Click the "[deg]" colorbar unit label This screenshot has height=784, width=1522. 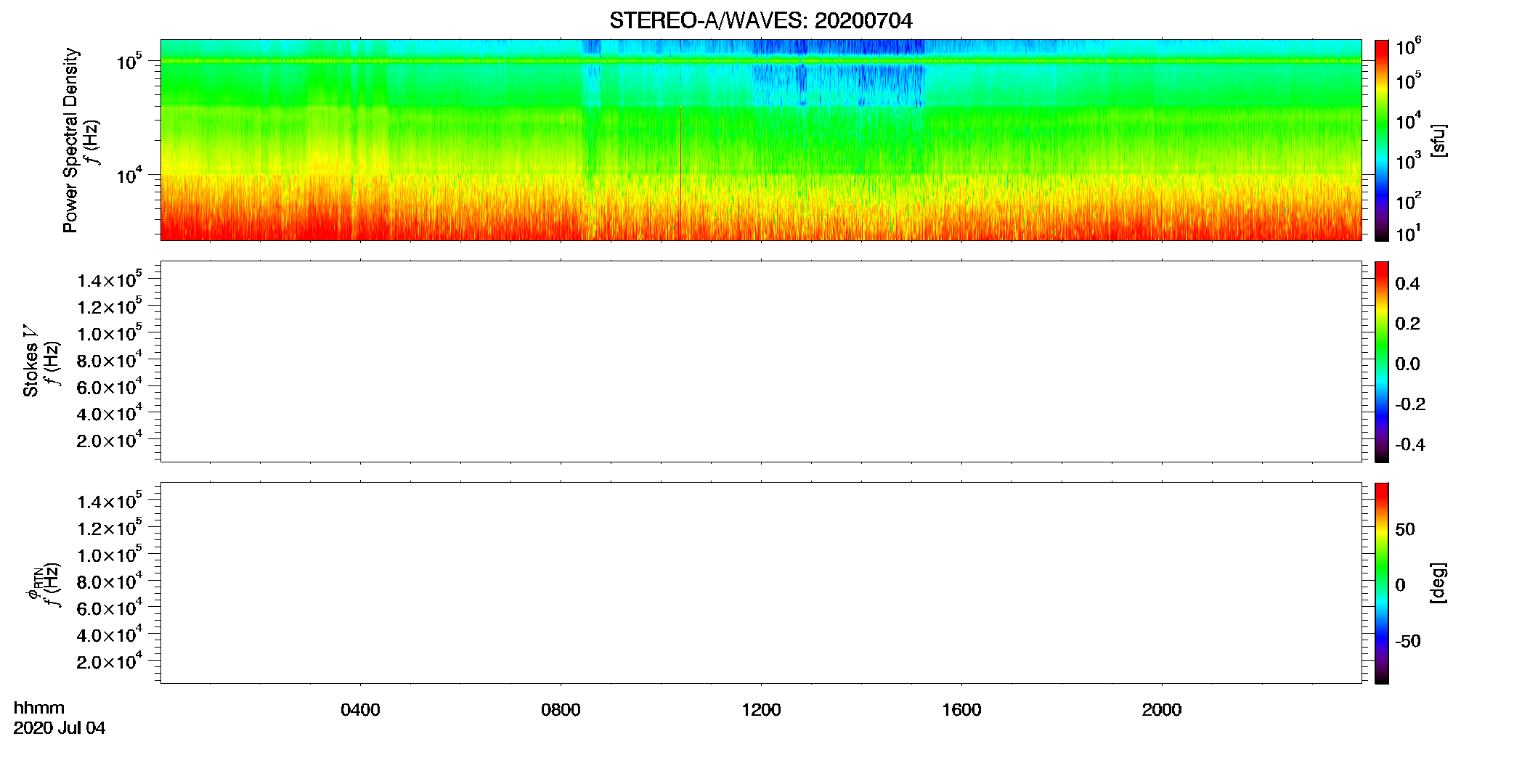tap(1438, 583)
